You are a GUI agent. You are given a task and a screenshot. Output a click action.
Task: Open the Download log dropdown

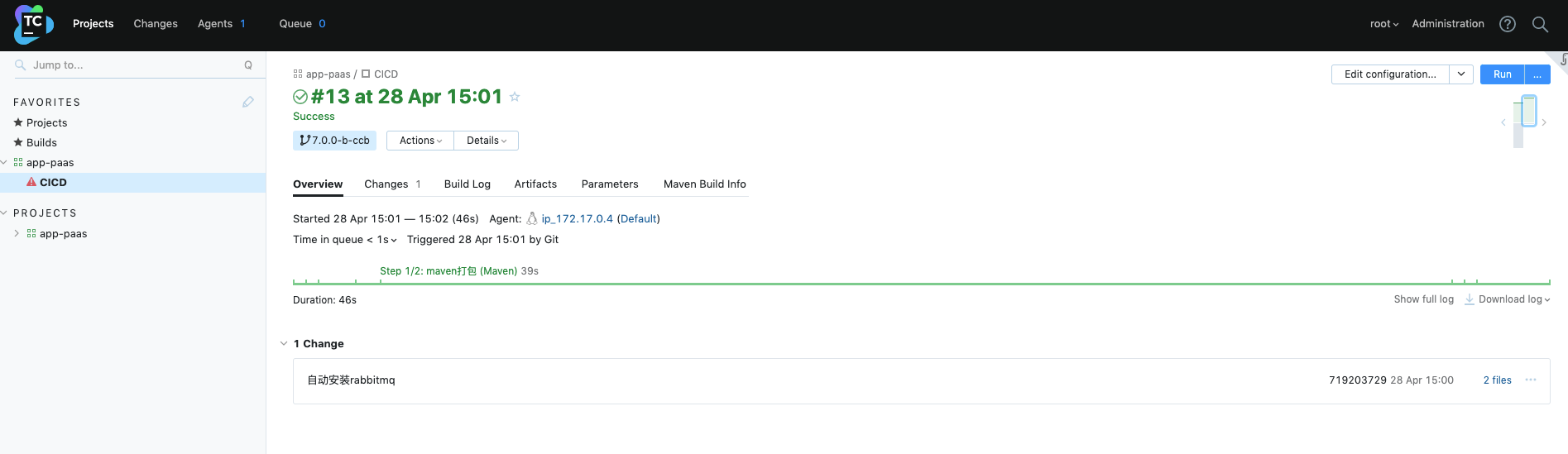point(1514,299)
